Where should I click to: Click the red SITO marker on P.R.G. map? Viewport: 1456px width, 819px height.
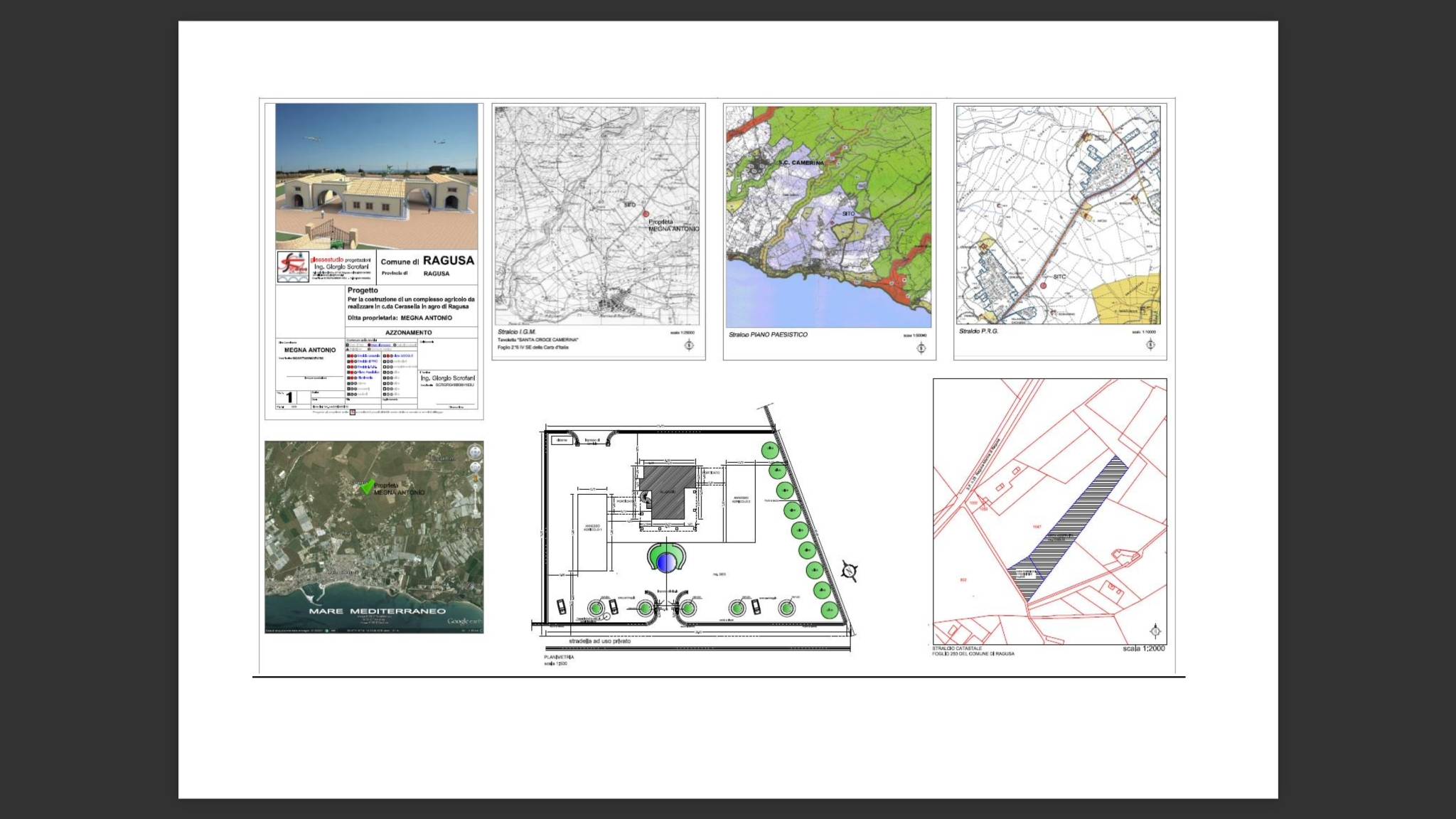[x=1044, y=285]
